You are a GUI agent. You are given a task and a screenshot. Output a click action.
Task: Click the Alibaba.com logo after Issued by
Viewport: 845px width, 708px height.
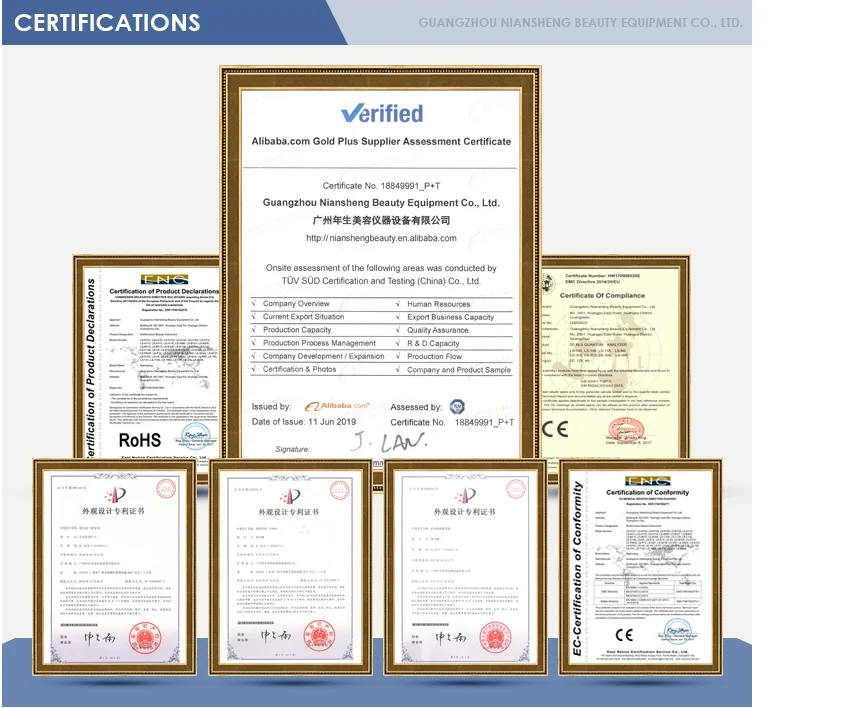(x=337, y=406)
